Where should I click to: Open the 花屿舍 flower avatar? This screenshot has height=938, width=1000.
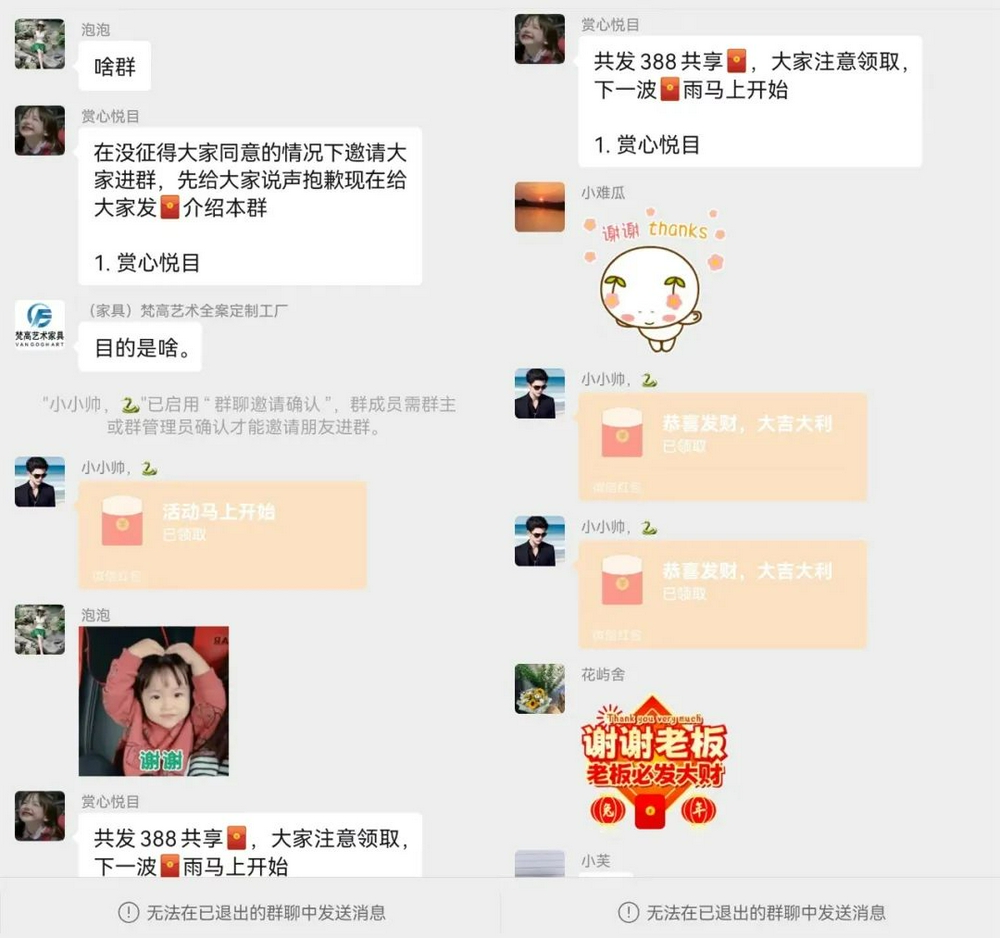click(x=540, y=688)
